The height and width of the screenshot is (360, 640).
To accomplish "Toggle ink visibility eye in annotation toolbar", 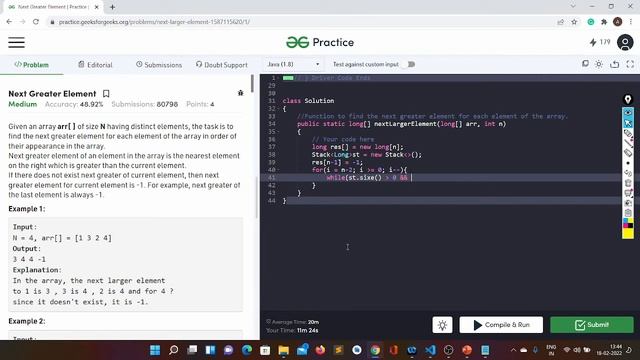I will (x=628, y=112).
